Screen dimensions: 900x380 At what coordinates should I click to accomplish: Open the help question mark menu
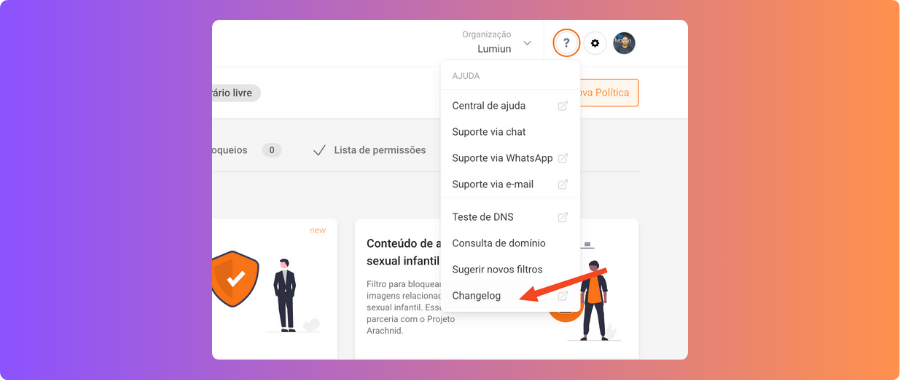pyautogui.click(x=566, y=43)
